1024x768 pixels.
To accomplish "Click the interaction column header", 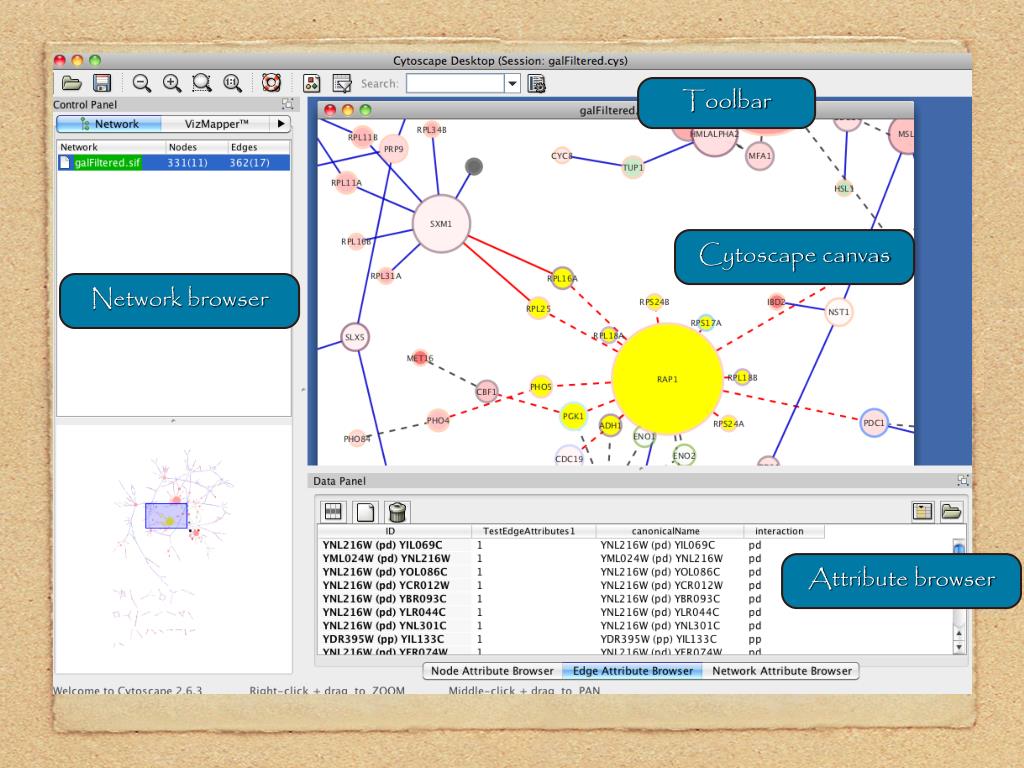I will [x=783, y=531].
